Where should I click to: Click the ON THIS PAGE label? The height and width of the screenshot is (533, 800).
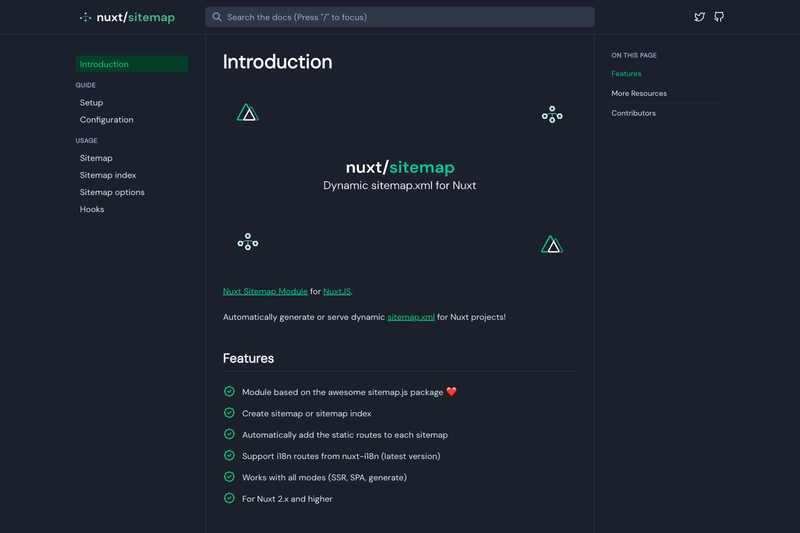click(634, 55)
